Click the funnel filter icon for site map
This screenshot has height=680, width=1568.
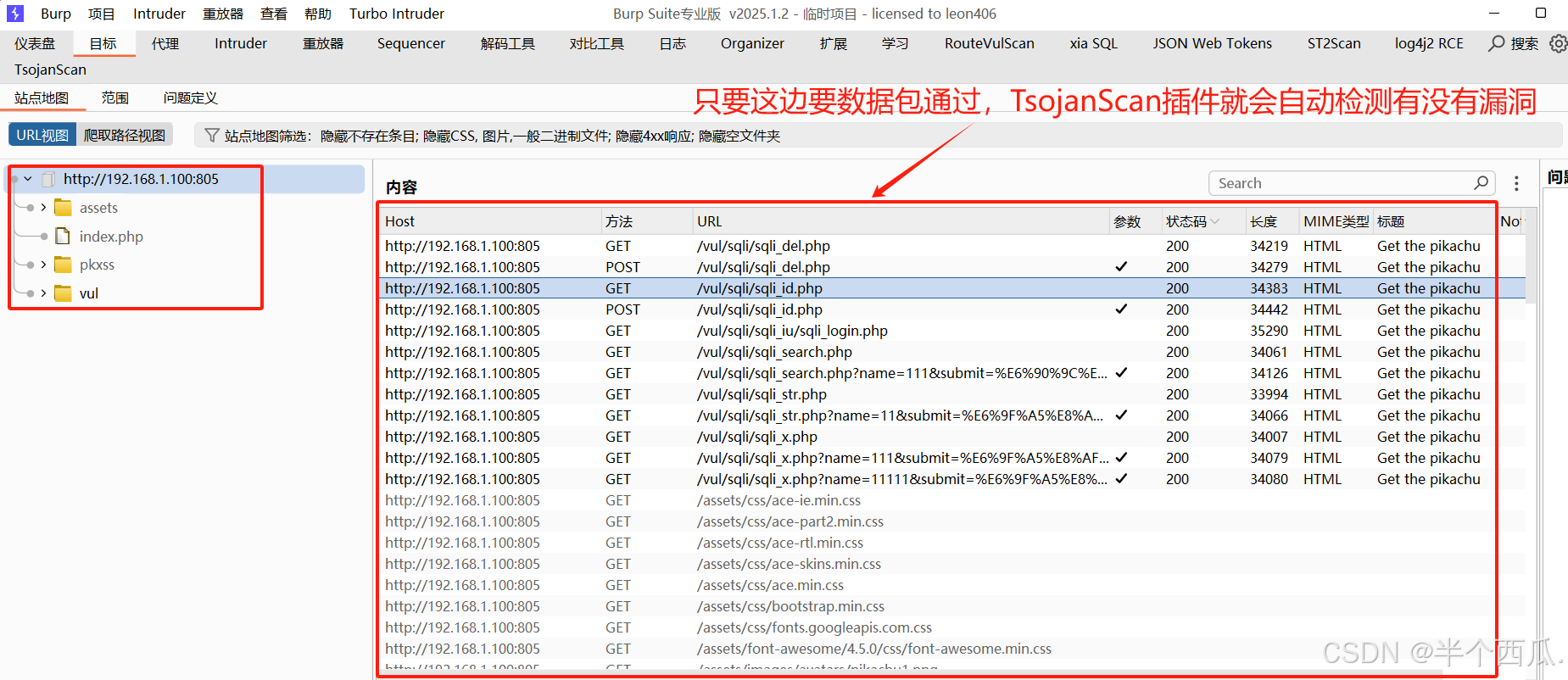(212, 136)
